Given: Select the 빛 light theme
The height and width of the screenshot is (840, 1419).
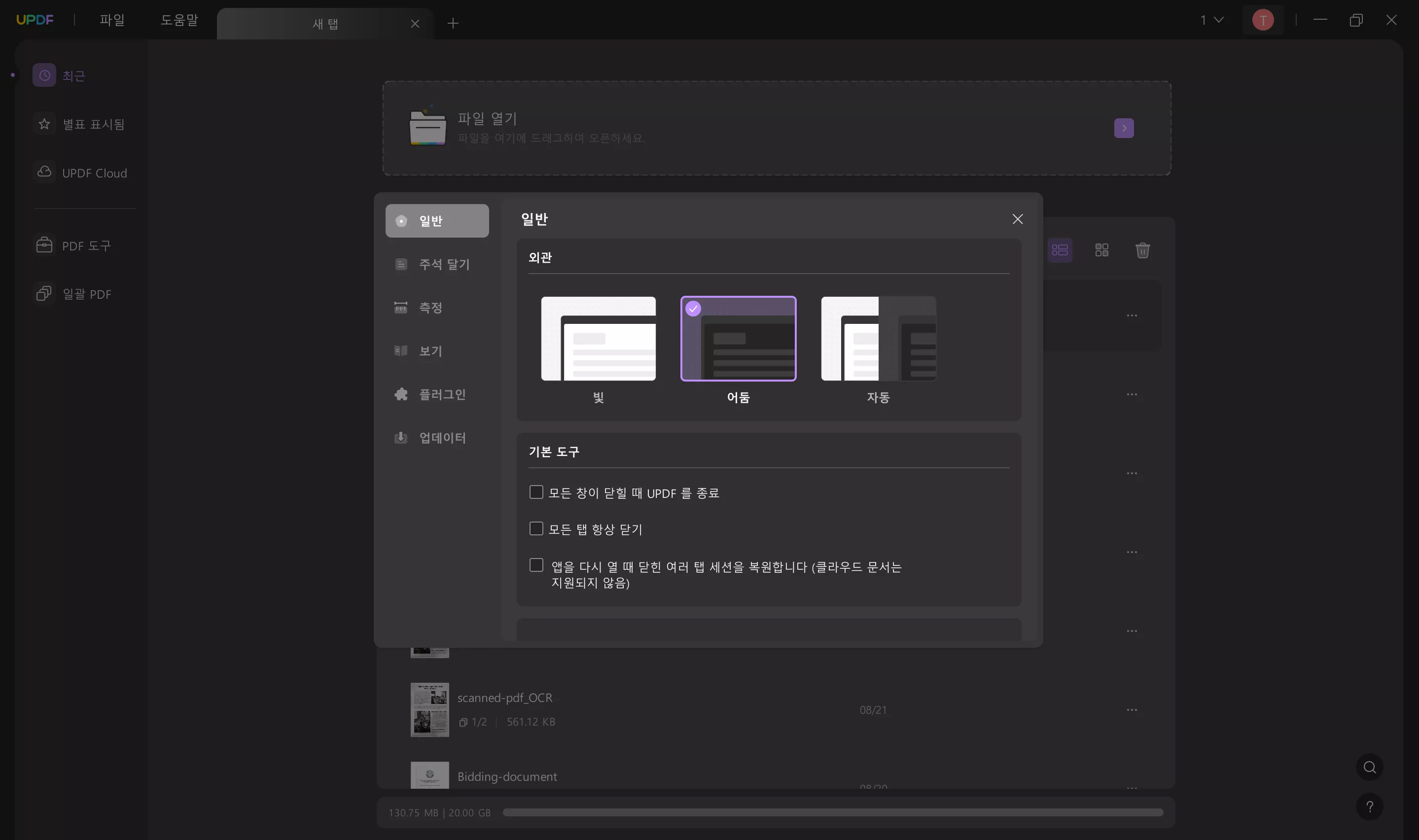Looking at the screenshot, I should [598, 339].
